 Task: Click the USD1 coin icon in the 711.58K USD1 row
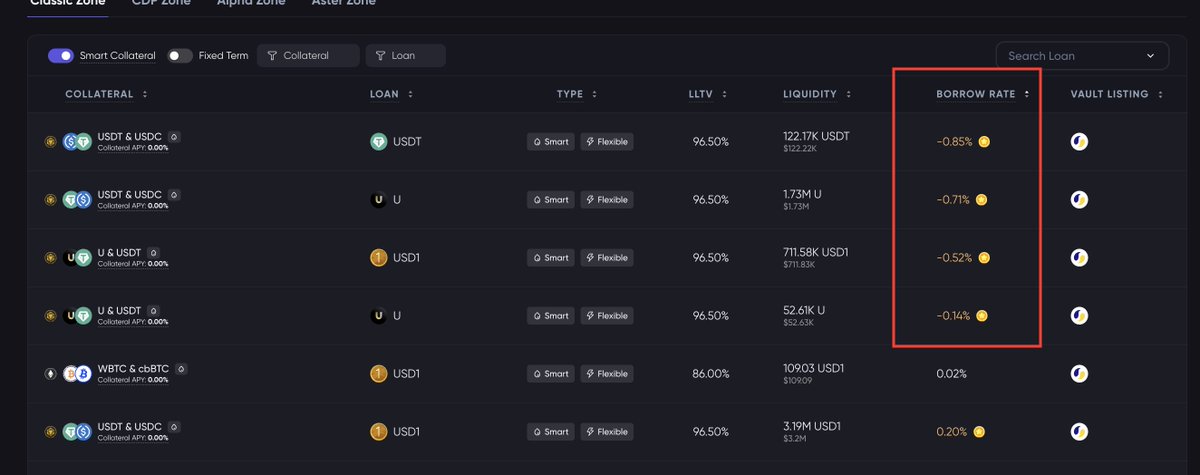[378, 258]
